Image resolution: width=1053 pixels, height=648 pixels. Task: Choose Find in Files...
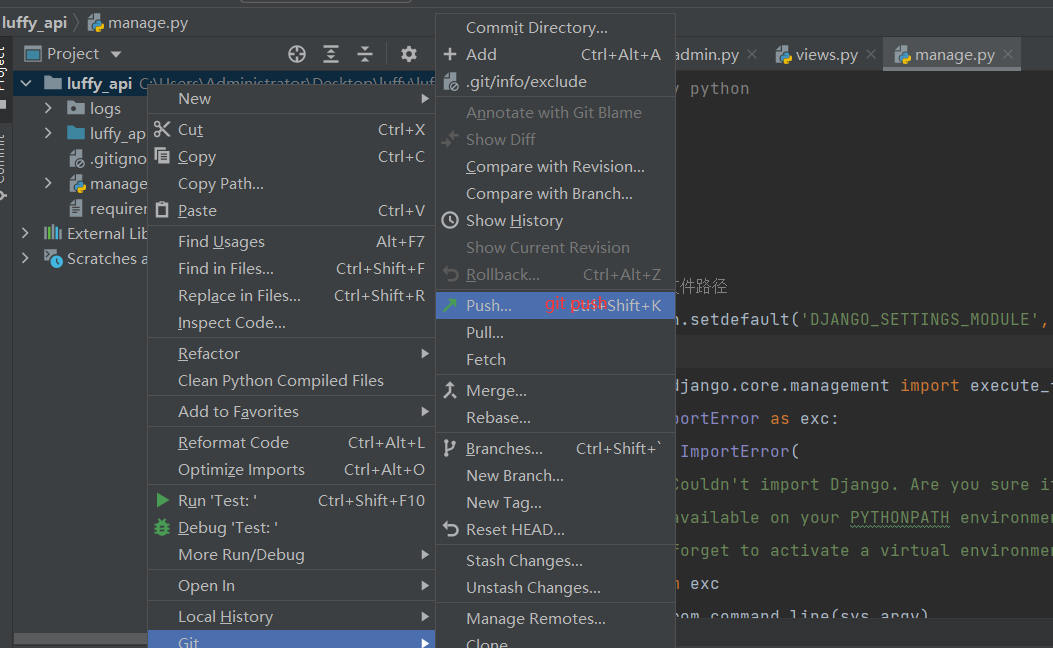tap(291, 269)
